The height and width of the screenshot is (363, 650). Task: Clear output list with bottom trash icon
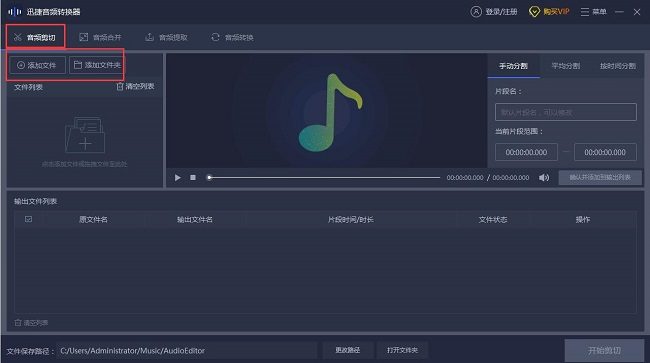click(x=18, y=322)
